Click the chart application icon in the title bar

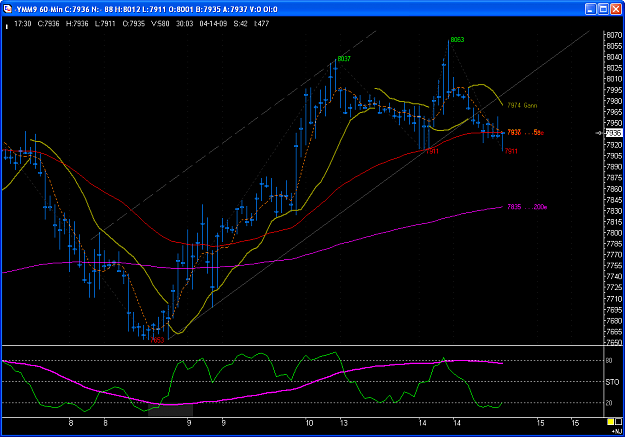point(8,9)
